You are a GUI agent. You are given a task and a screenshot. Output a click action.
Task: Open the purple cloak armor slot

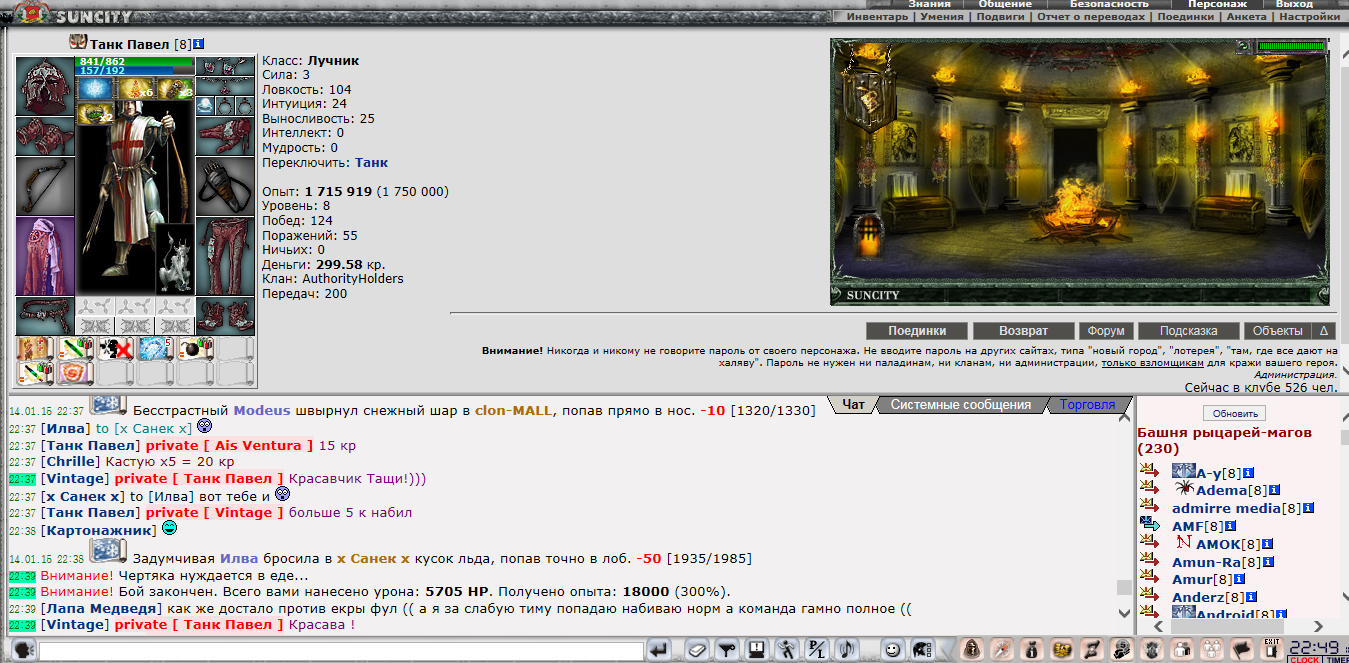(x=45, y=256)
